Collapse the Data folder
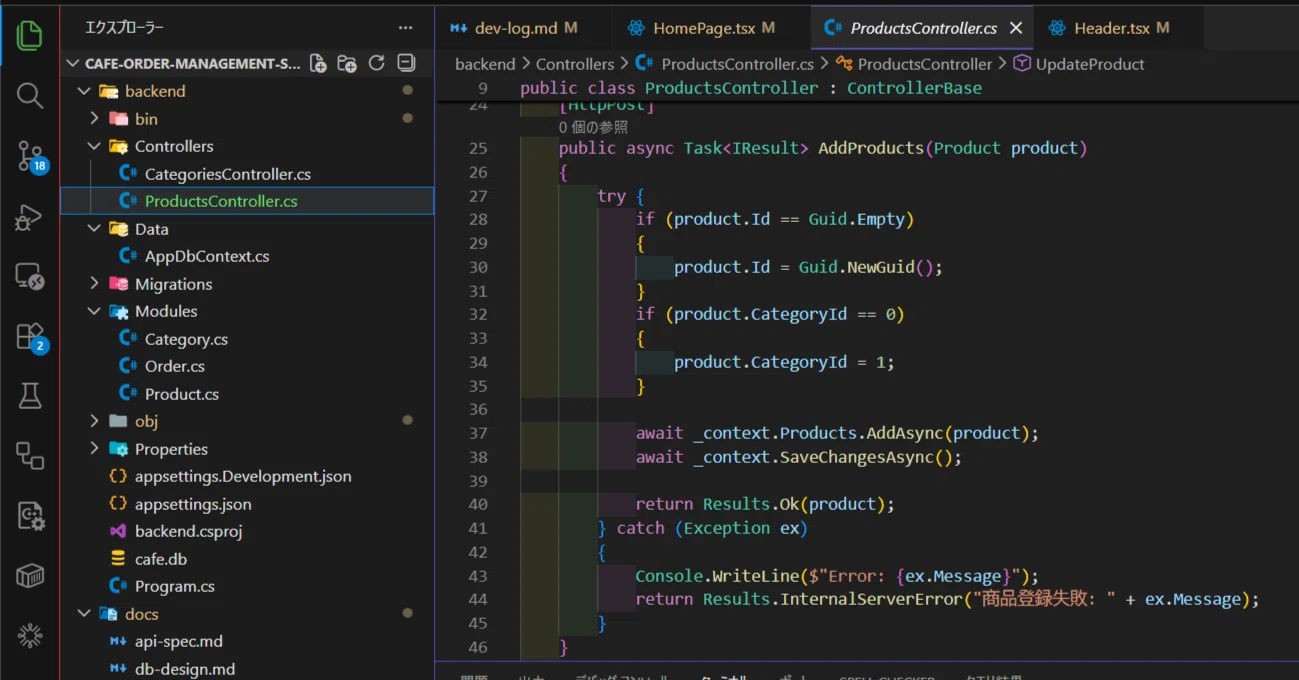The width and height of the screenshot is (1299, 680). [94, 229]
